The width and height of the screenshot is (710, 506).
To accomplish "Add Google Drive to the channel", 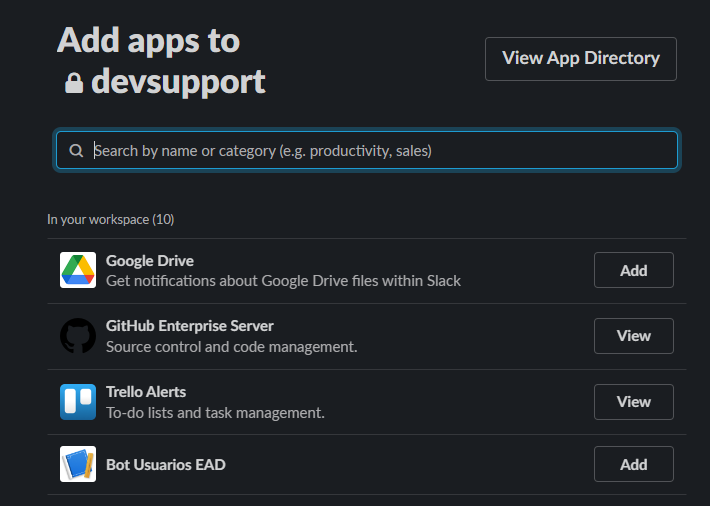I will coord(634,270).
